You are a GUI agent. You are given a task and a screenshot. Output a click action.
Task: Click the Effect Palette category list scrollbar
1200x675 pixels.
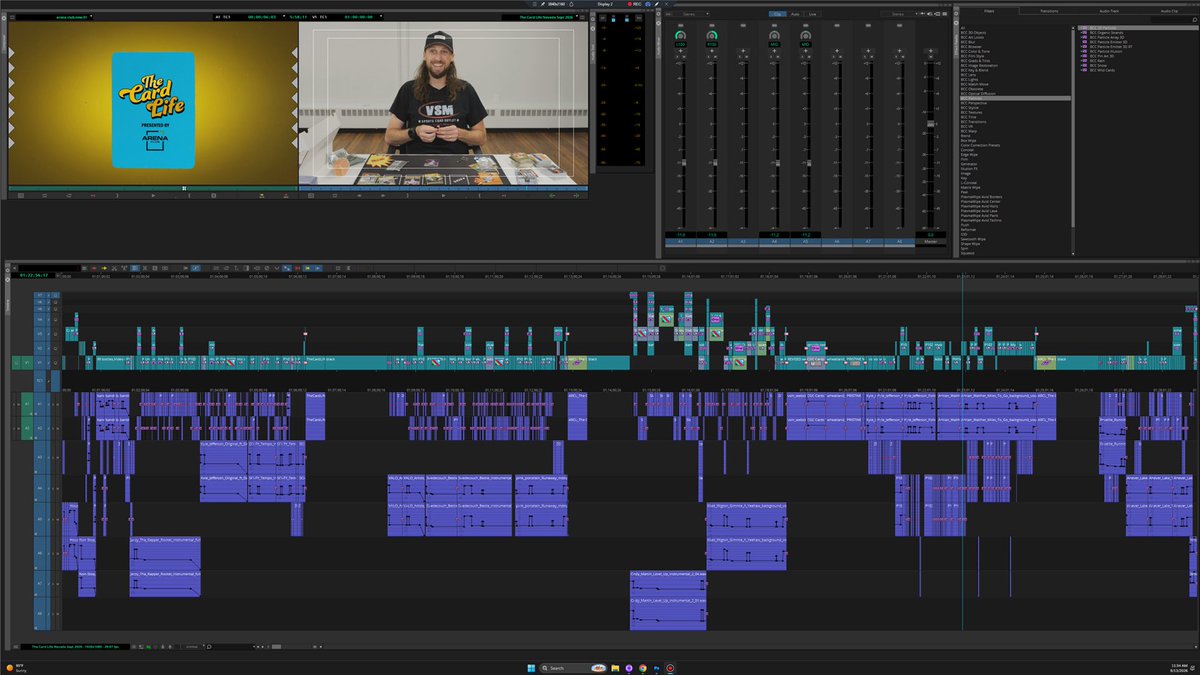point(1073,130)
